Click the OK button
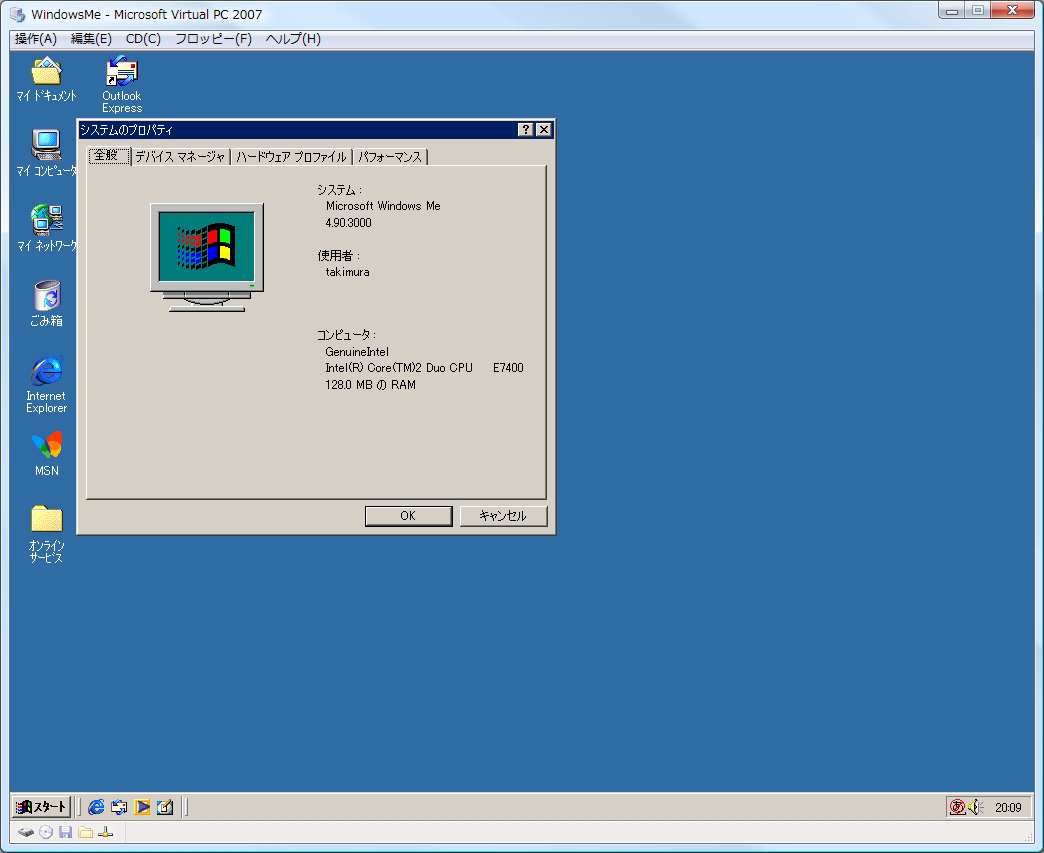1044x853 pixels. [x=408, y=515]
